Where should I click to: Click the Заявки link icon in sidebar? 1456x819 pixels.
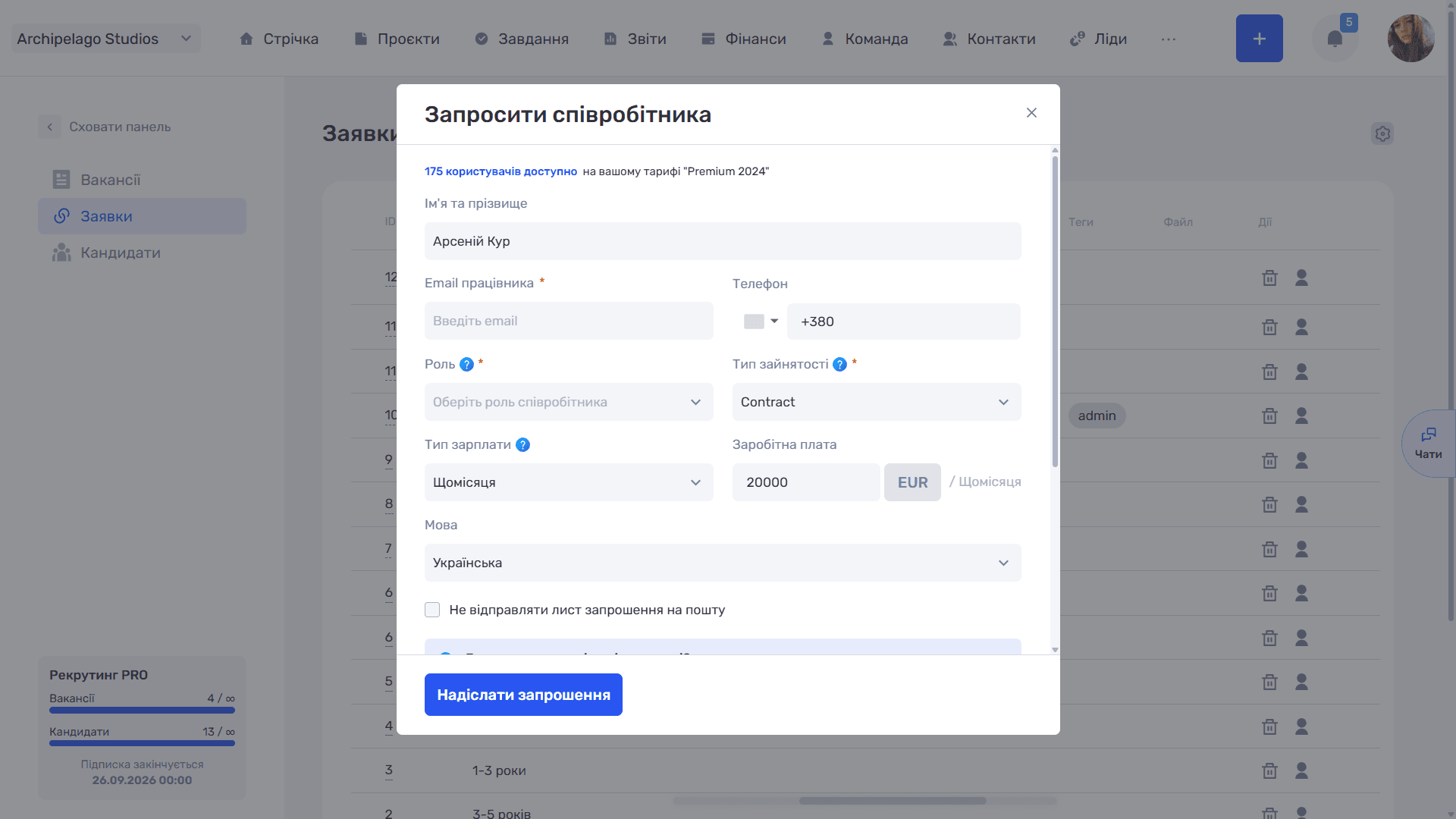pos(61,216)
